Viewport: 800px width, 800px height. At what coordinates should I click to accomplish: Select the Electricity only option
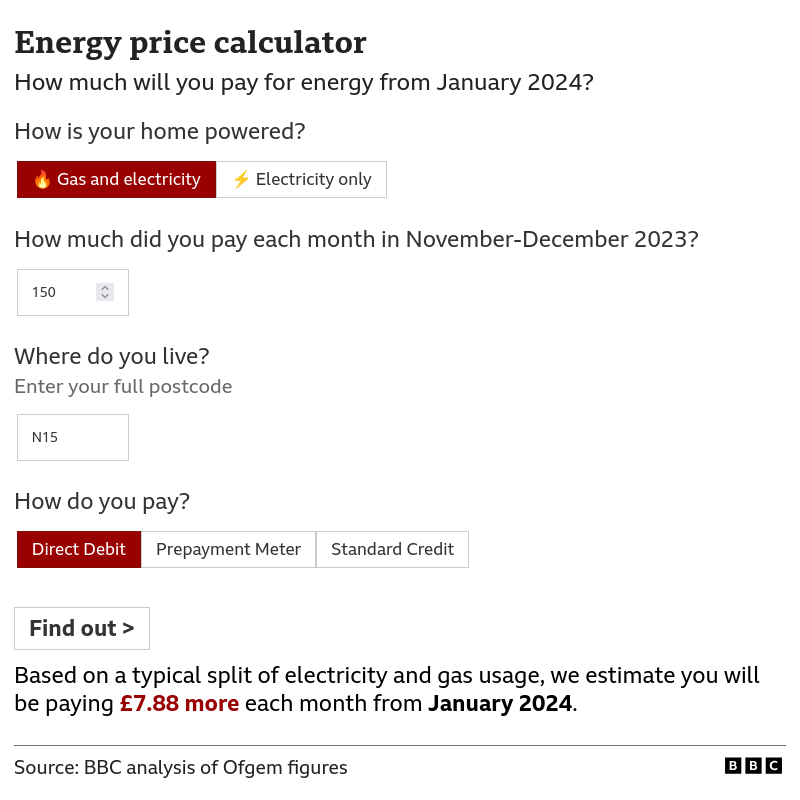[x=301, y=179]
